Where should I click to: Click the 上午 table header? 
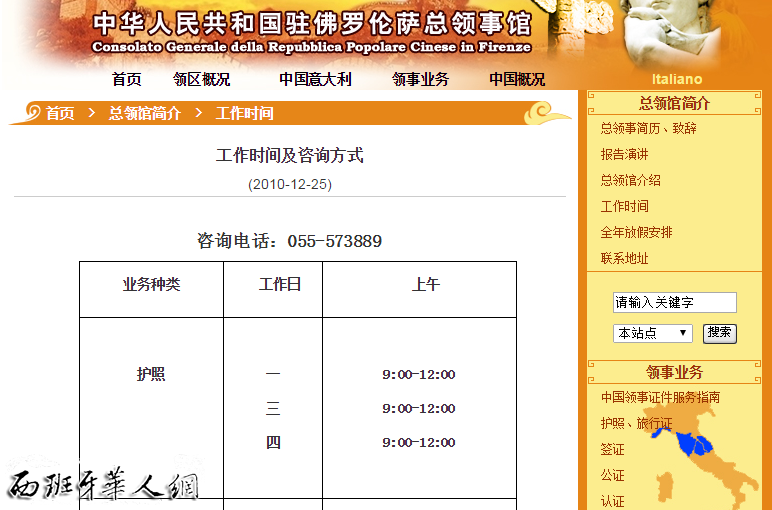coord(426,285)
